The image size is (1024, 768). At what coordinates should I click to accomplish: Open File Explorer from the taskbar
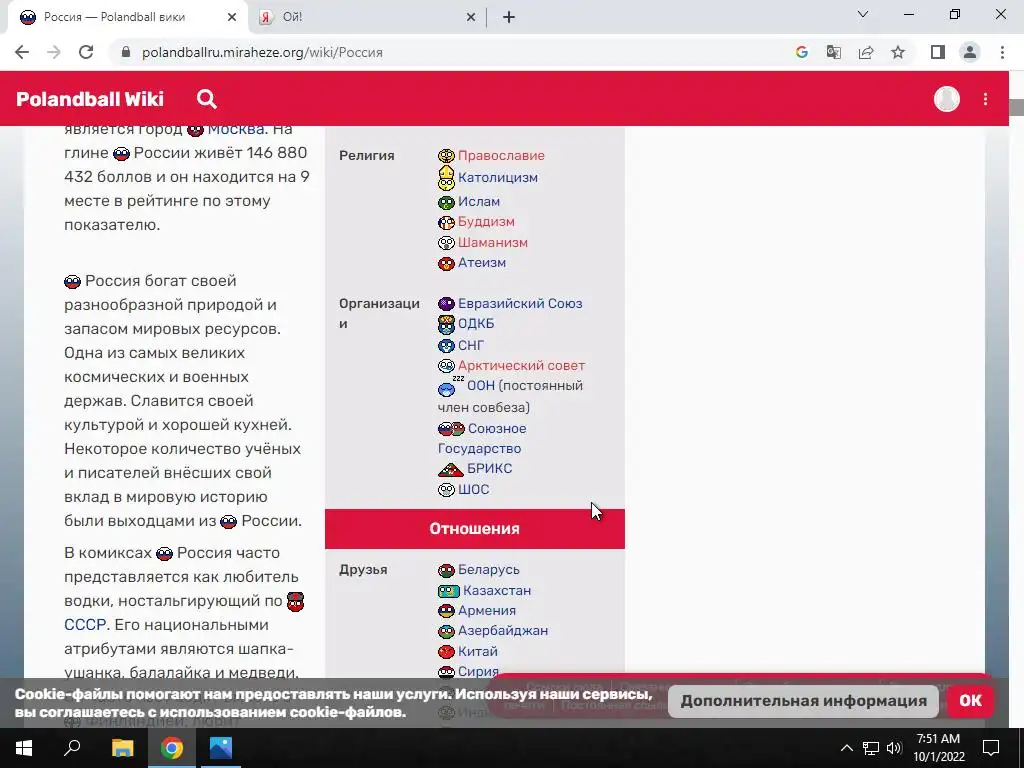tap(122, 748)
